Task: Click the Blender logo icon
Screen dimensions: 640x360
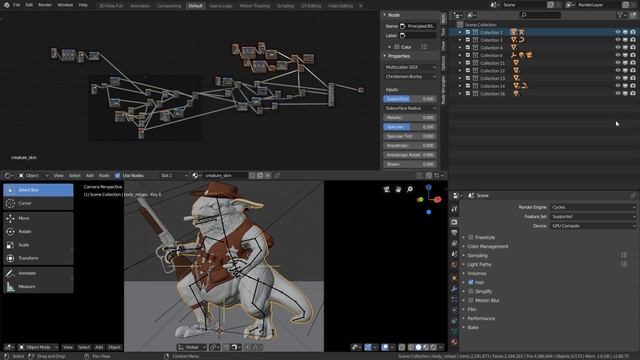Action: pos(7,5)
